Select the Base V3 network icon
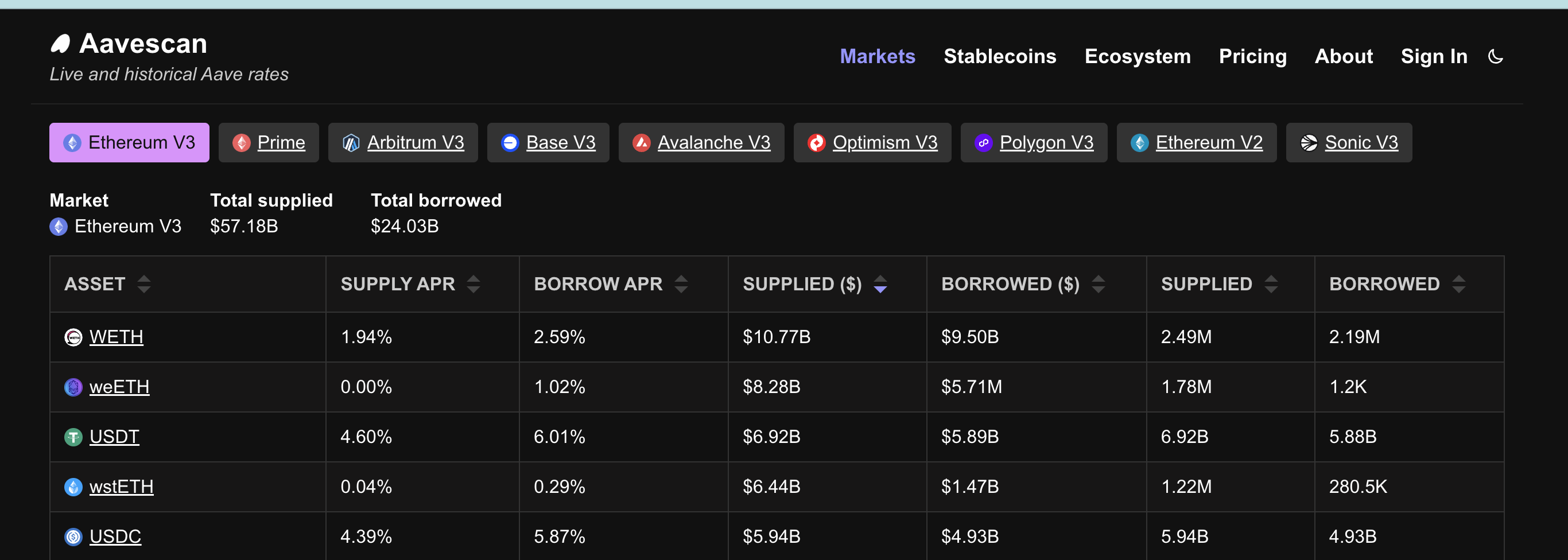 tap(510, 142)
